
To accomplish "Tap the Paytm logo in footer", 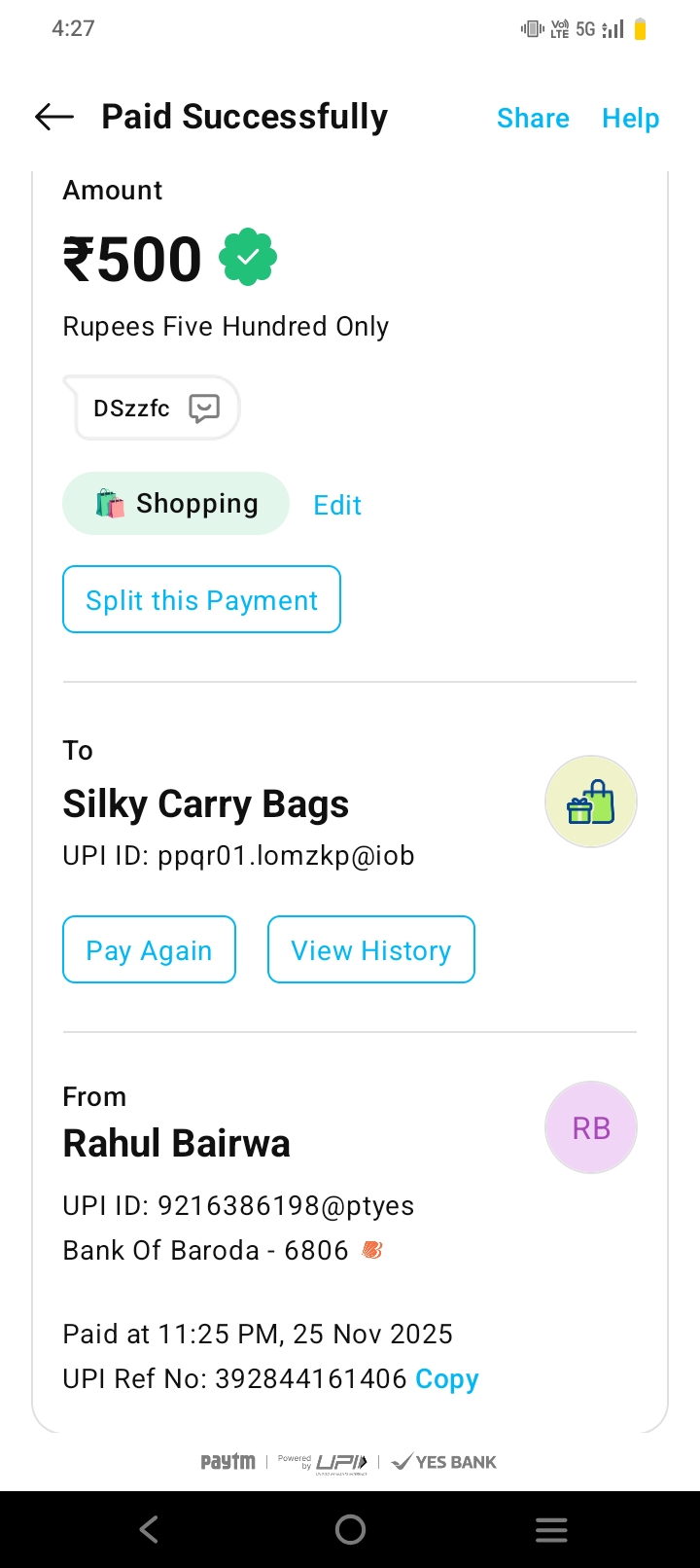I will click(228, 1461).
